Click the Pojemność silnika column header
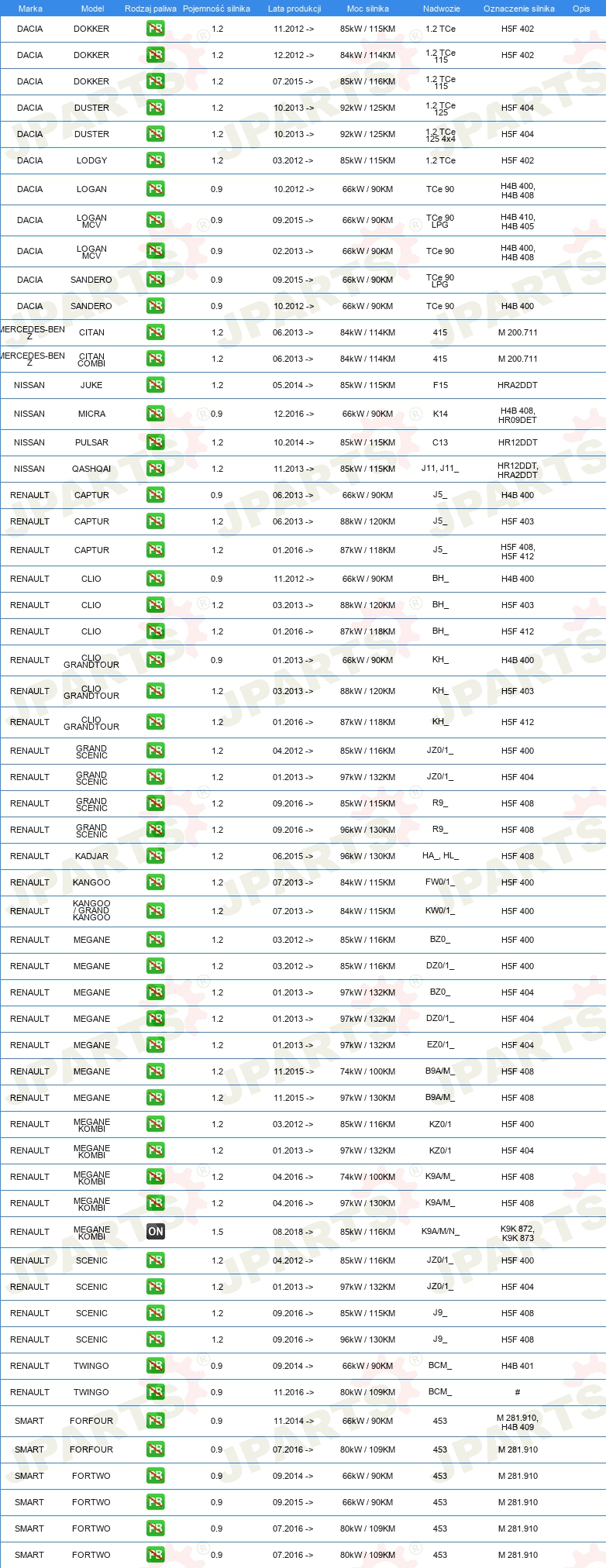 (x=216, y=9)
